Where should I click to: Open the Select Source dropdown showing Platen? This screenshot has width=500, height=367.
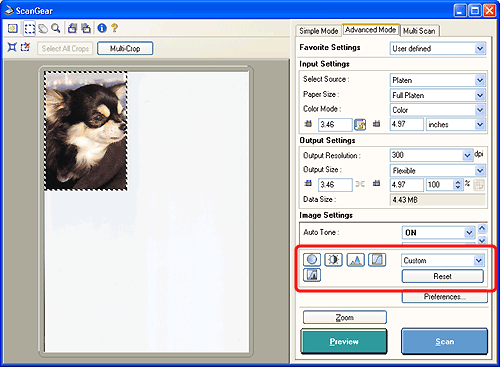438,80
